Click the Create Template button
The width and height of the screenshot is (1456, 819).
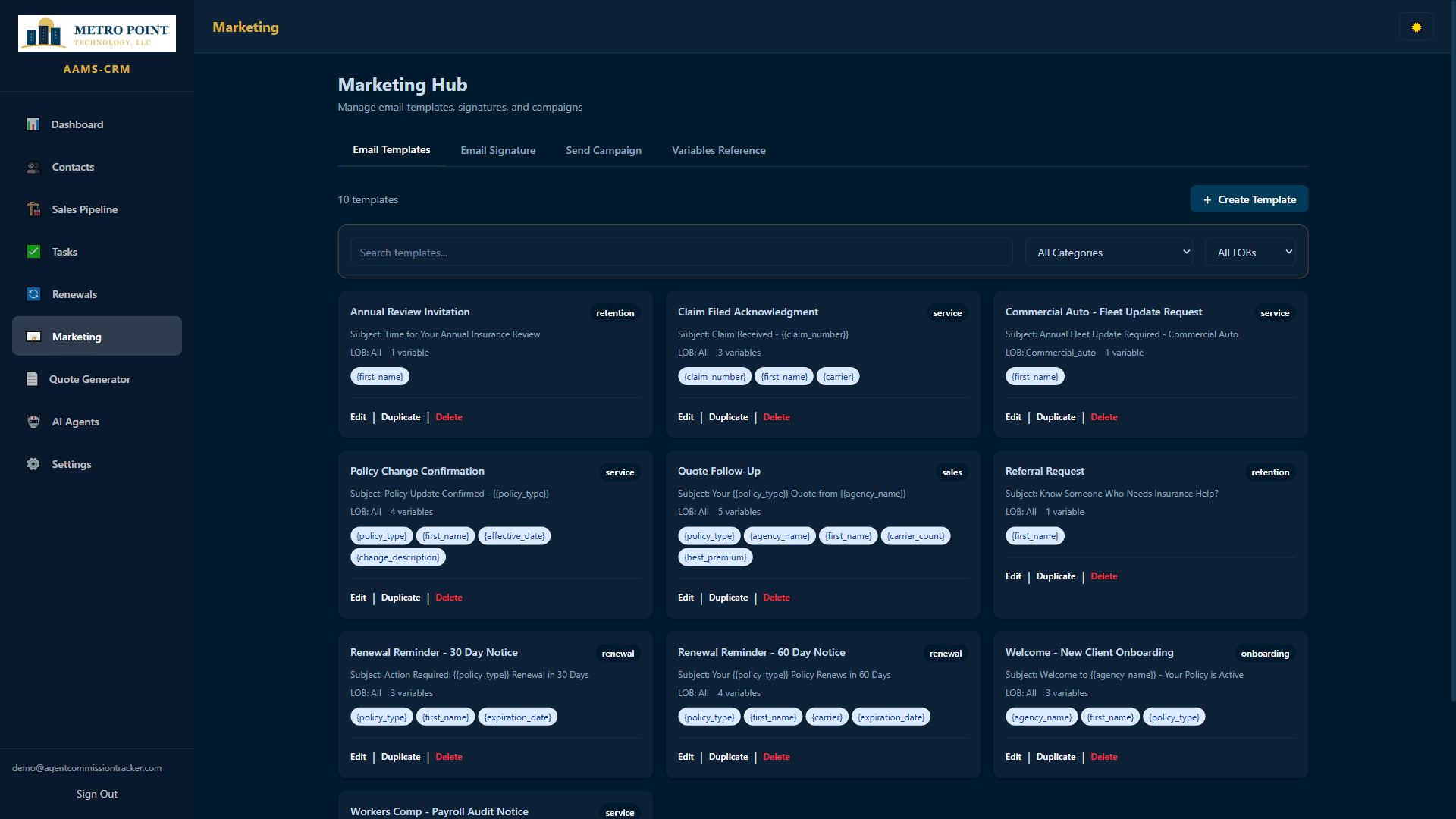(1248, 199)
